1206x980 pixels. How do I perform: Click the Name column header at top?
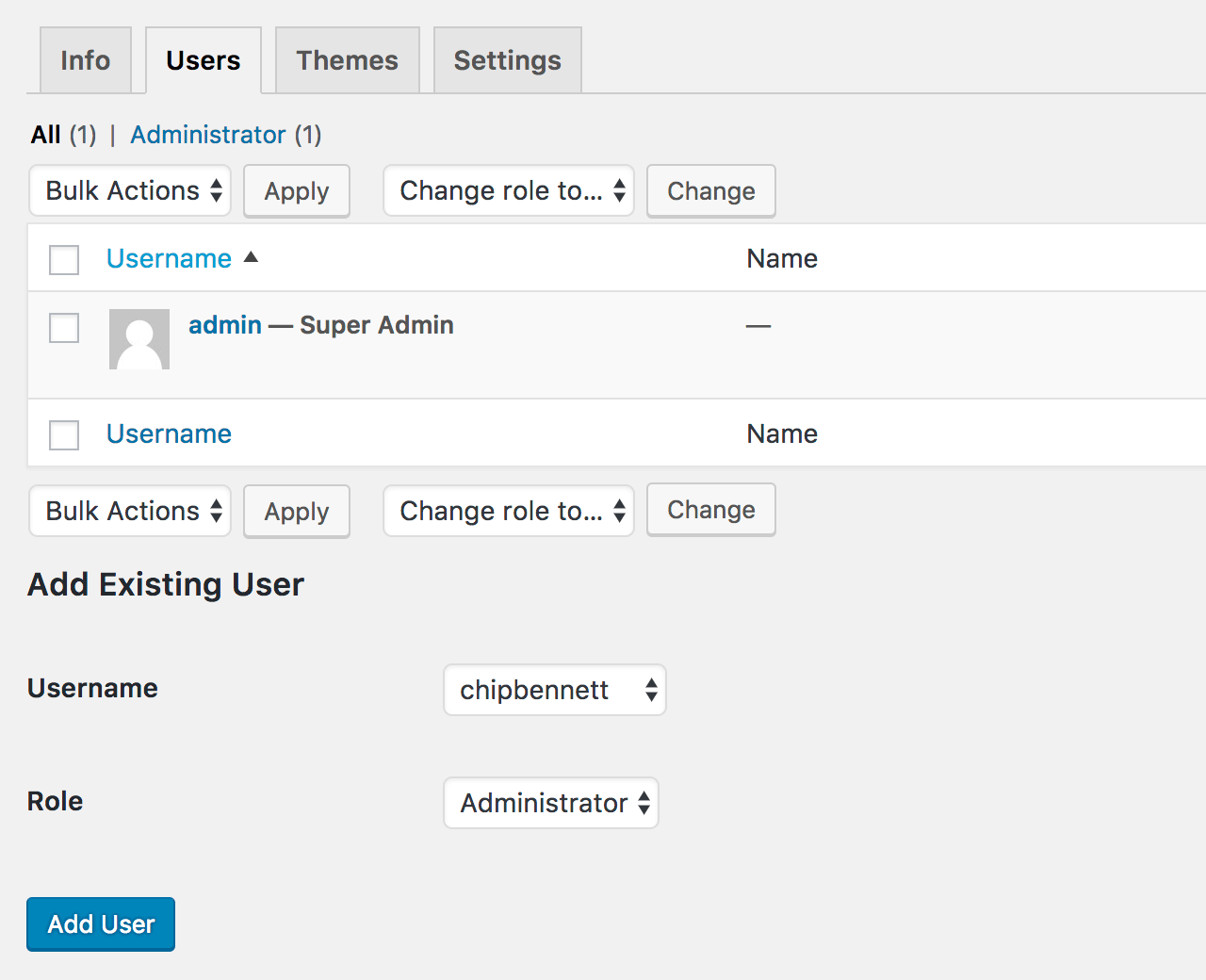point(782,258)
